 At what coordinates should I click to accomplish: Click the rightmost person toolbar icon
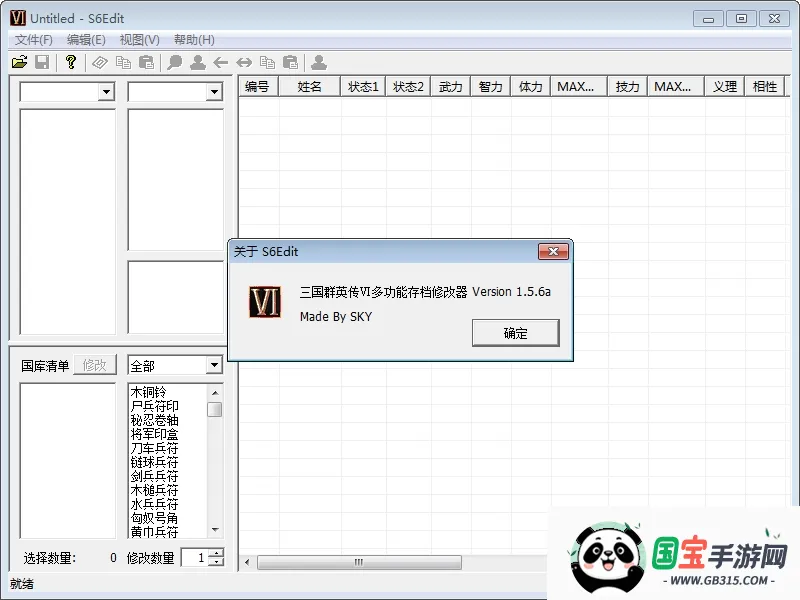click(x=318, y=62)
